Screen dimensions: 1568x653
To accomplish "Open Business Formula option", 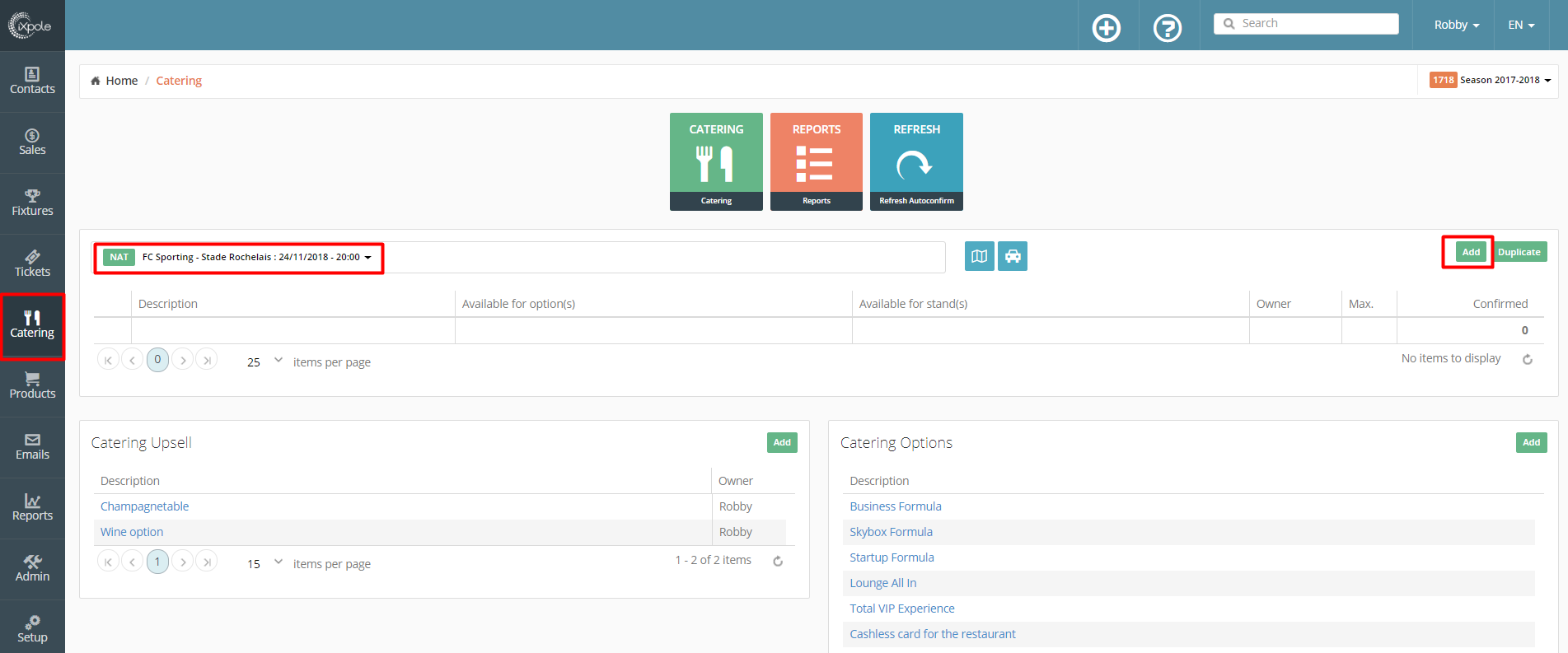I will [x=896, y=506].
